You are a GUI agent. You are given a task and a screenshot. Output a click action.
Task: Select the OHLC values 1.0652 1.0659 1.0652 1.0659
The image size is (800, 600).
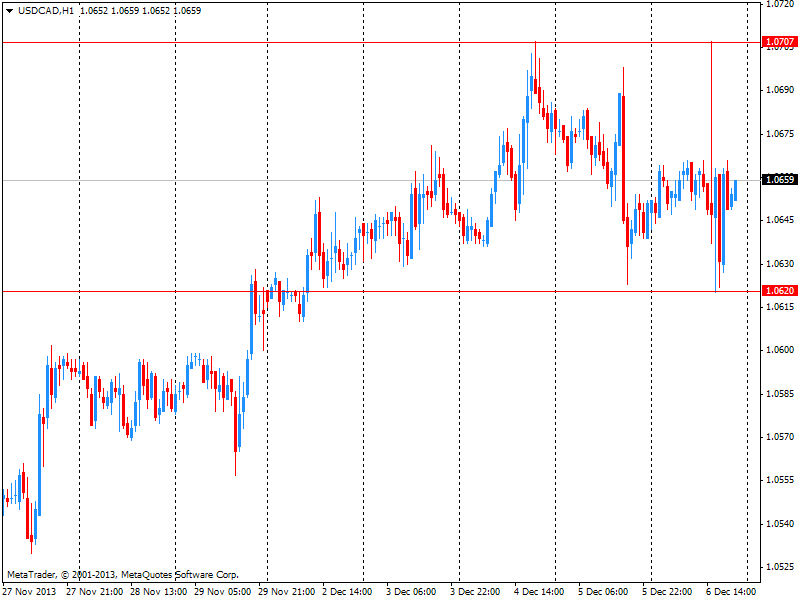[141, 11]
